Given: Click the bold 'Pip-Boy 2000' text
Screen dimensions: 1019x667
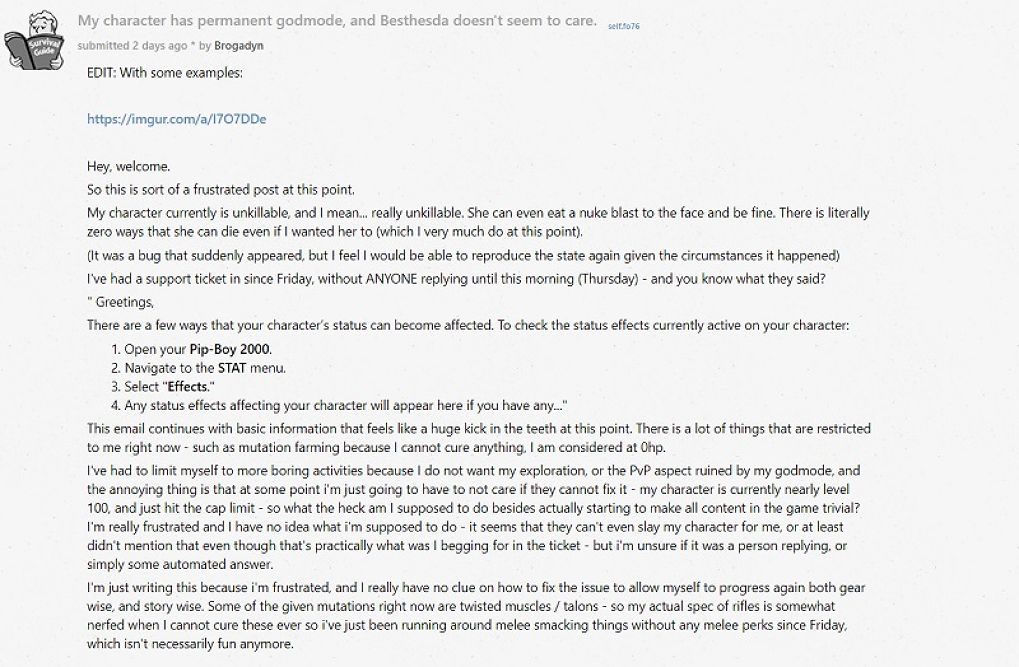Looking at the screenshot, I should point(230,349).
